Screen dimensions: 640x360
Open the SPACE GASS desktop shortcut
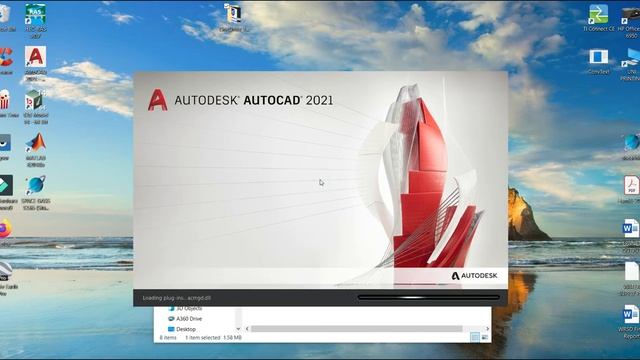pyautogui.click(x=36, y=193)
